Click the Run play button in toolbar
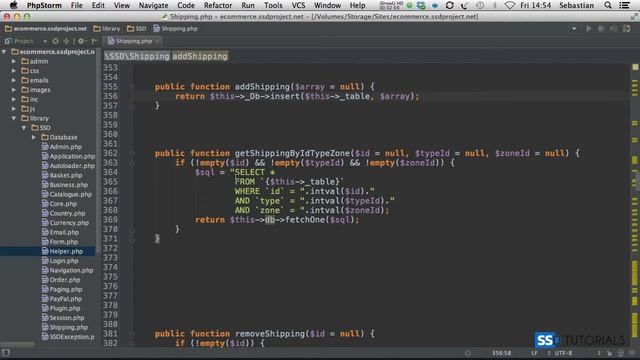This screenshot has width=640, height=360. (x=589, y=29)
